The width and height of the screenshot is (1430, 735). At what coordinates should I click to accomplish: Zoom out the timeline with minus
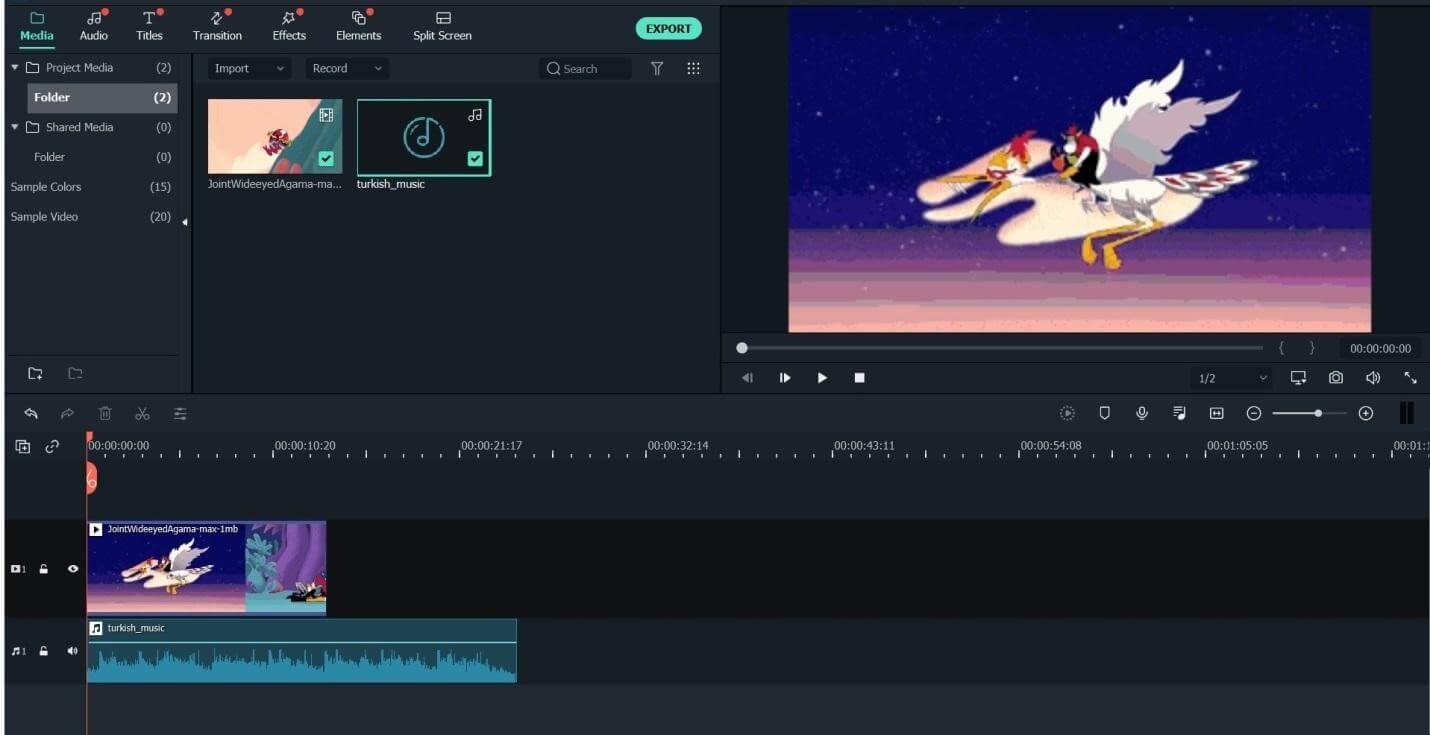click(x=1253, y=413)
